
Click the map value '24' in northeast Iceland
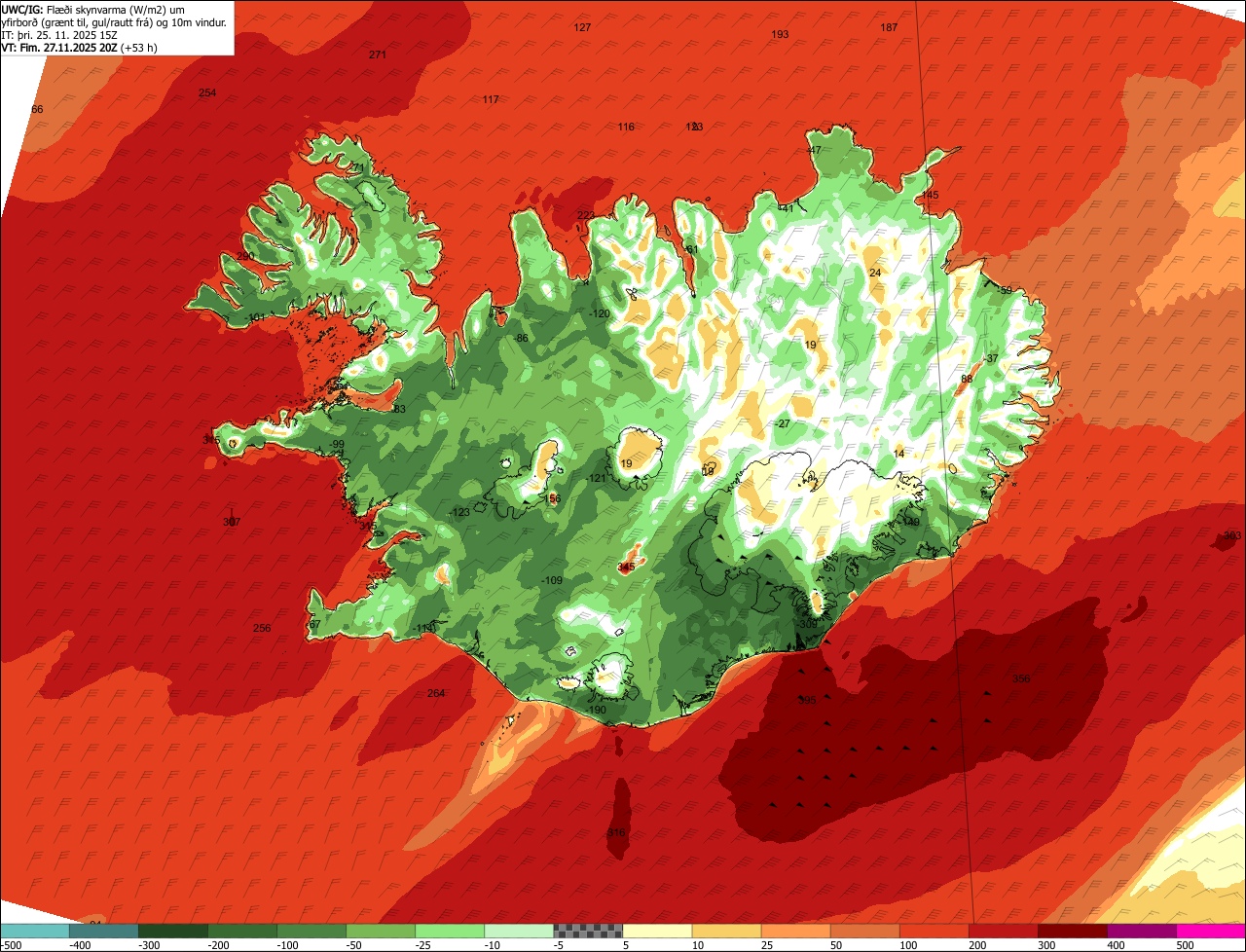coord(875,273)
